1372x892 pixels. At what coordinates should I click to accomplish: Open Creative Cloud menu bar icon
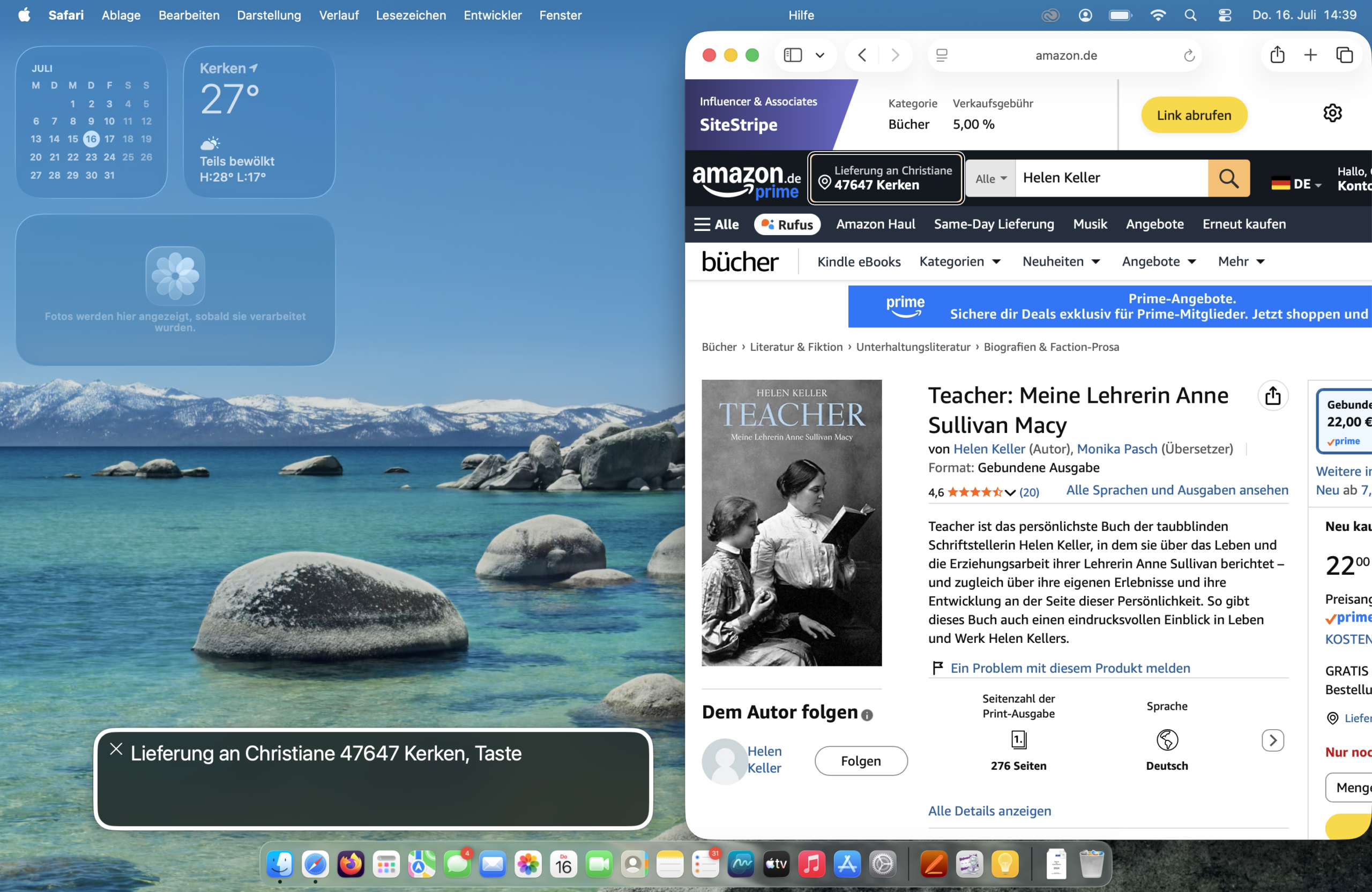pos(1050,15)
